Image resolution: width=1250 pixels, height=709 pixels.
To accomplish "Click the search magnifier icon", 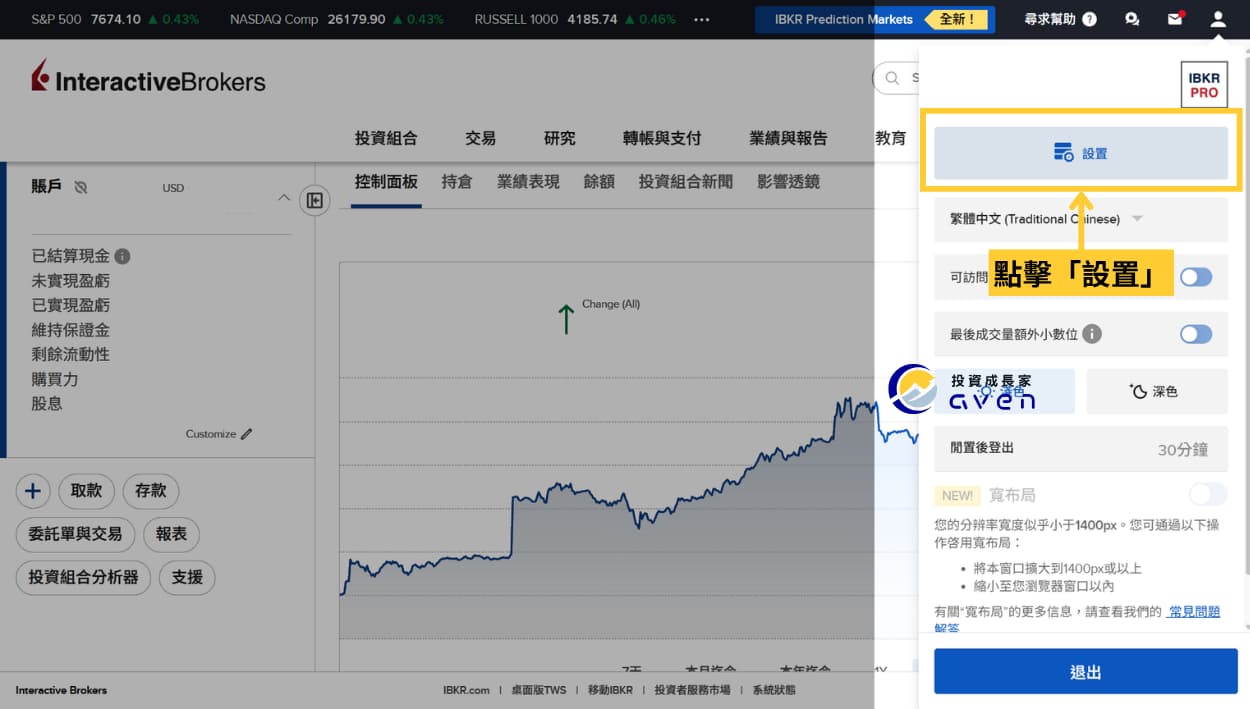I will [x=891, y=78].
